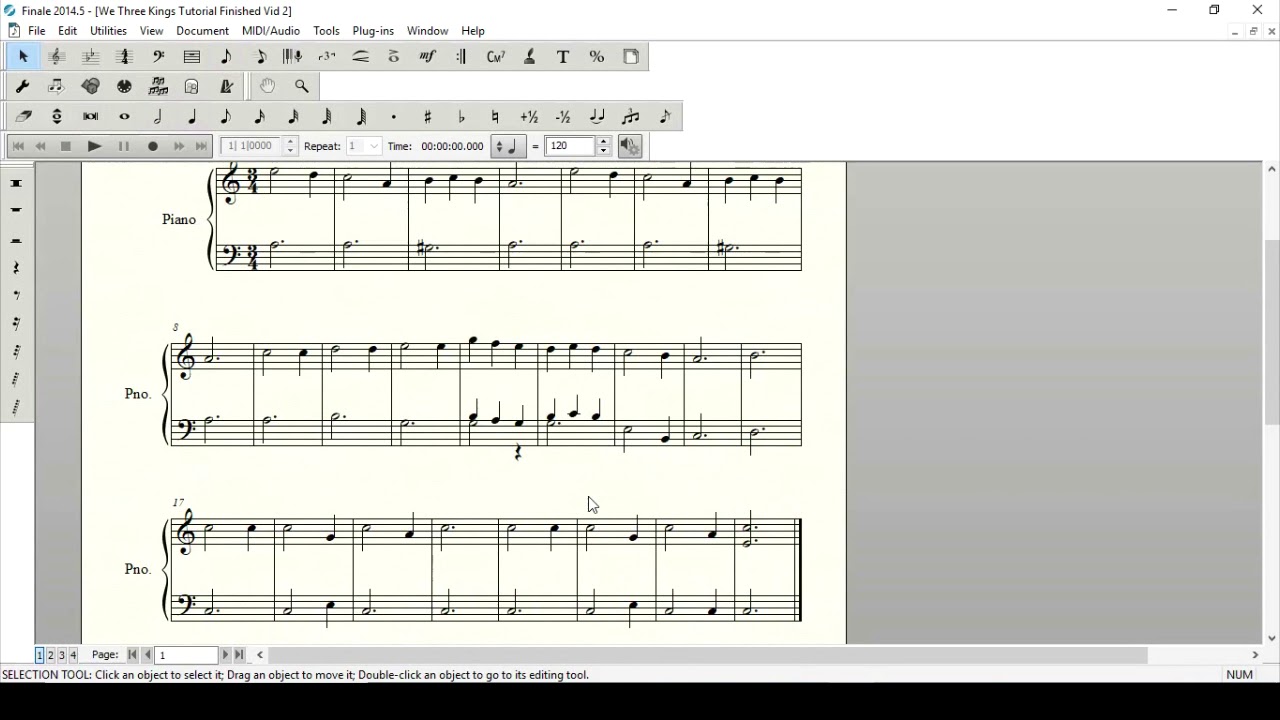1280x720 pixels.
Task: Open the MIDI/Audio menu
Action: coord(271,31)
